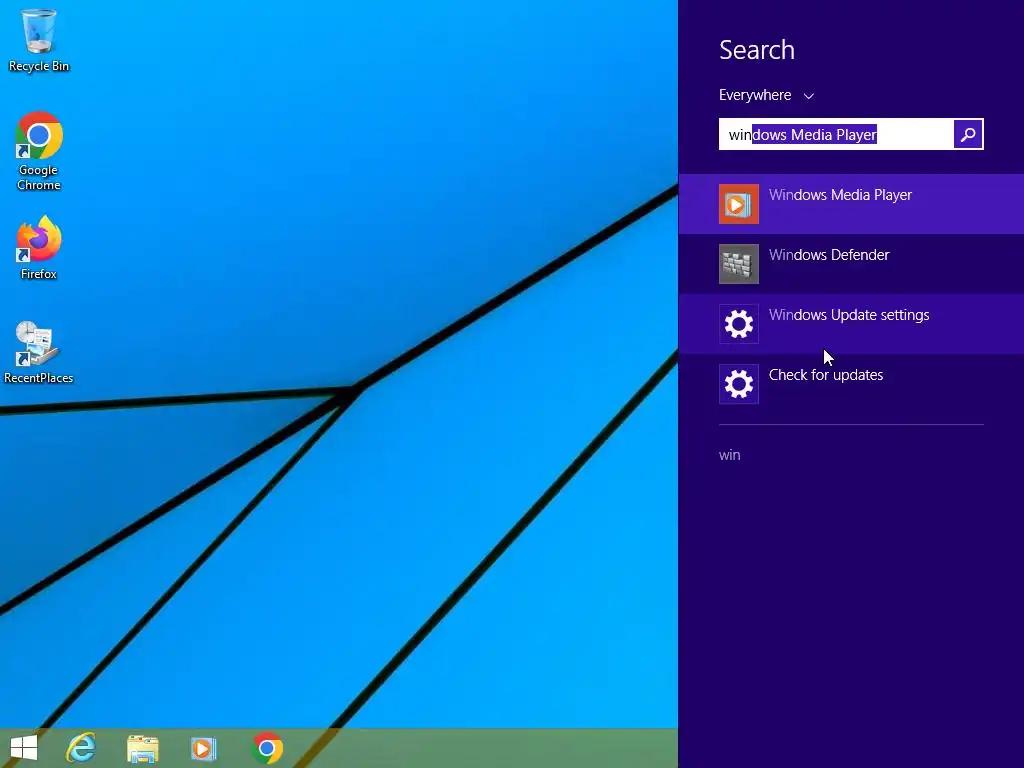Open the Recycle Bin desktop icon
The image size is (1024, 768).
click(x=39, y=40)
